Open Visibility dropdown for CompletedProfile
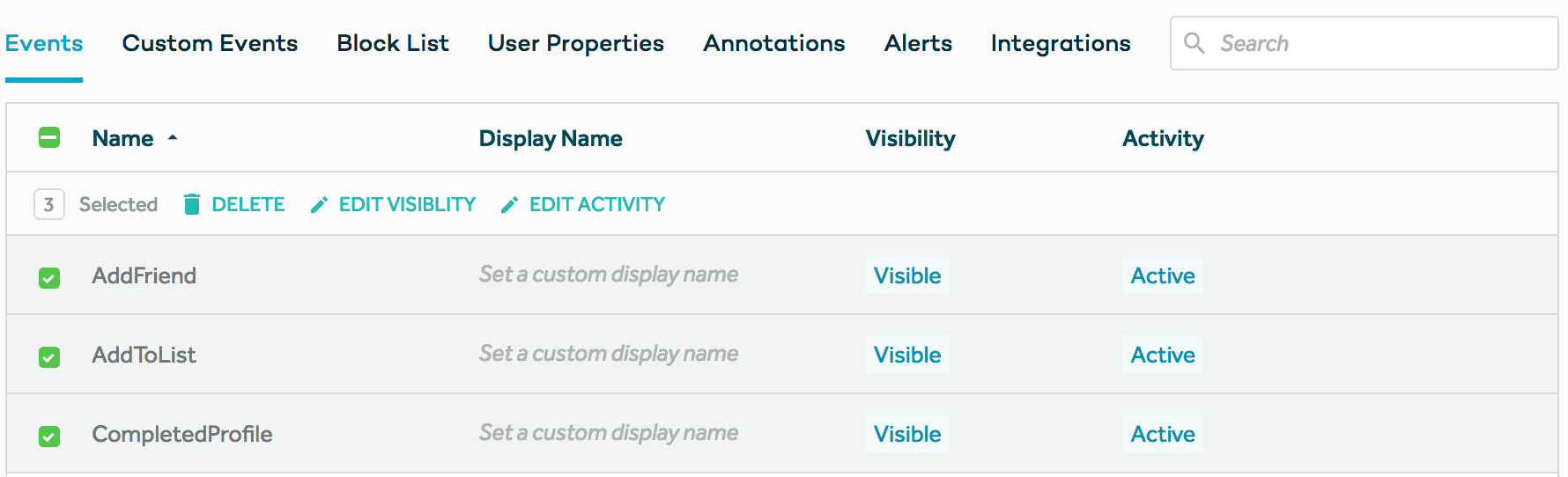1568x477 pixels. point(907,434)
